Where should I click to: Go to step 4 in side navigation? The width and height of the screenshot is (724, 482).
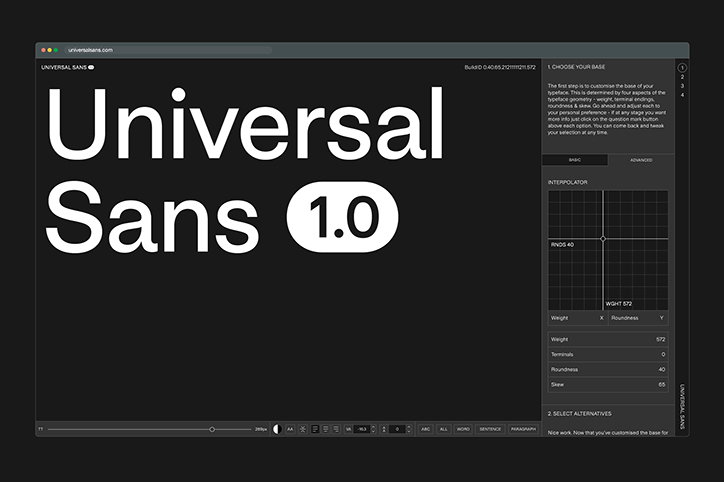(x=682, y=95)
